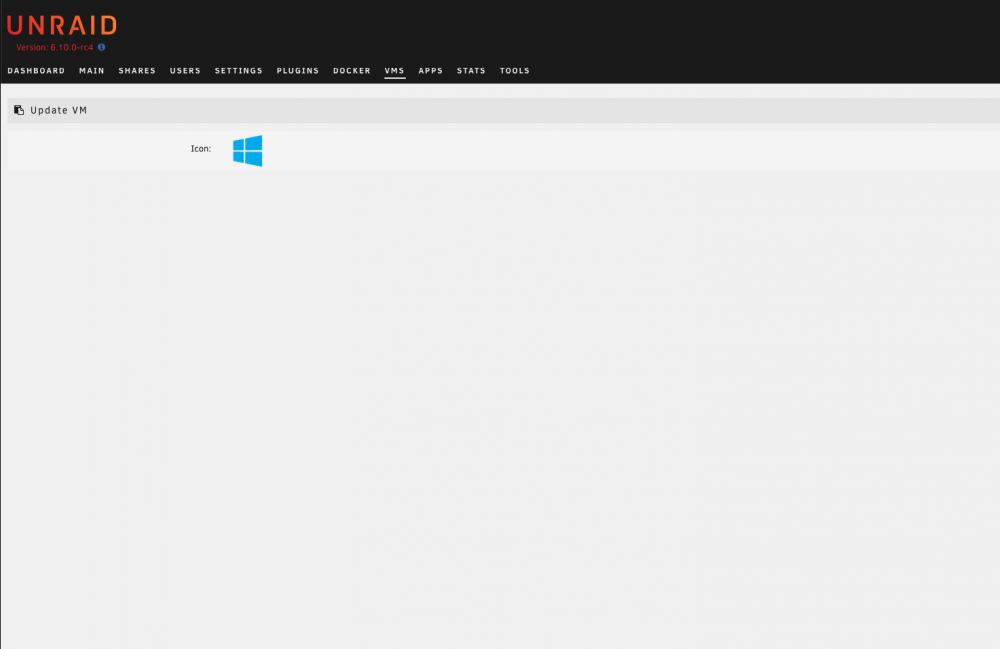Click the Update VM heading text
The height and width of the screenshot is (649, 1000).
tap(59, 110)
